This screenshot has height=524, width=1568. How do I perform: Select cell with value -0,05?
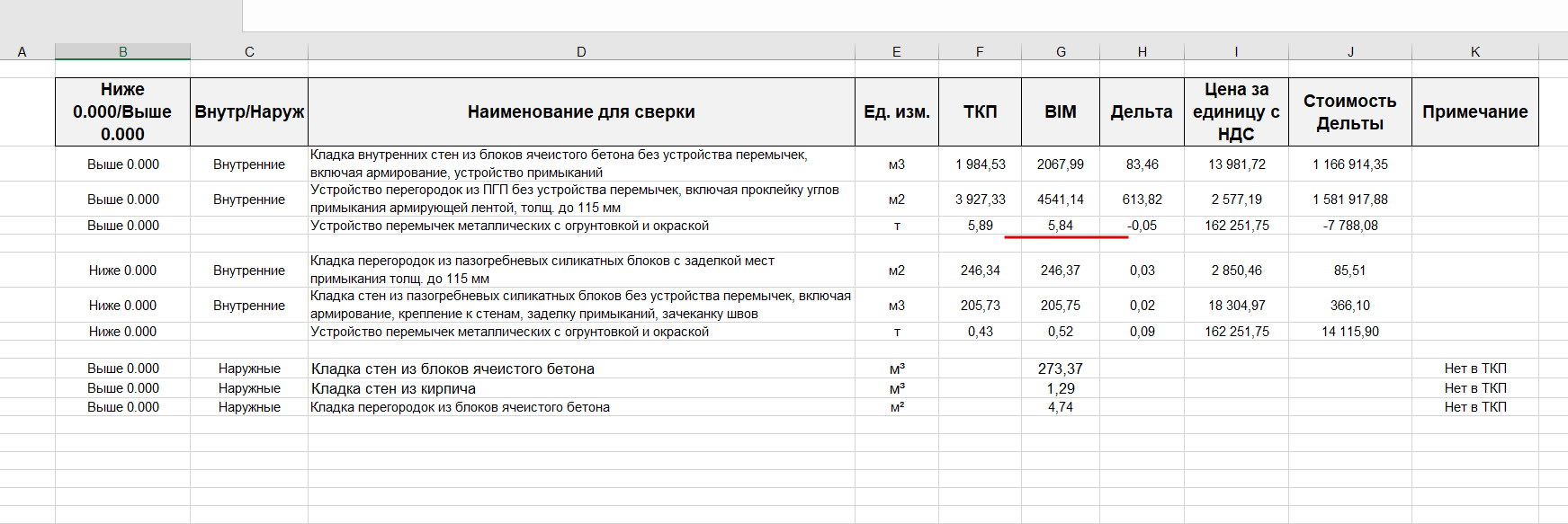(x=1142, y=226)
